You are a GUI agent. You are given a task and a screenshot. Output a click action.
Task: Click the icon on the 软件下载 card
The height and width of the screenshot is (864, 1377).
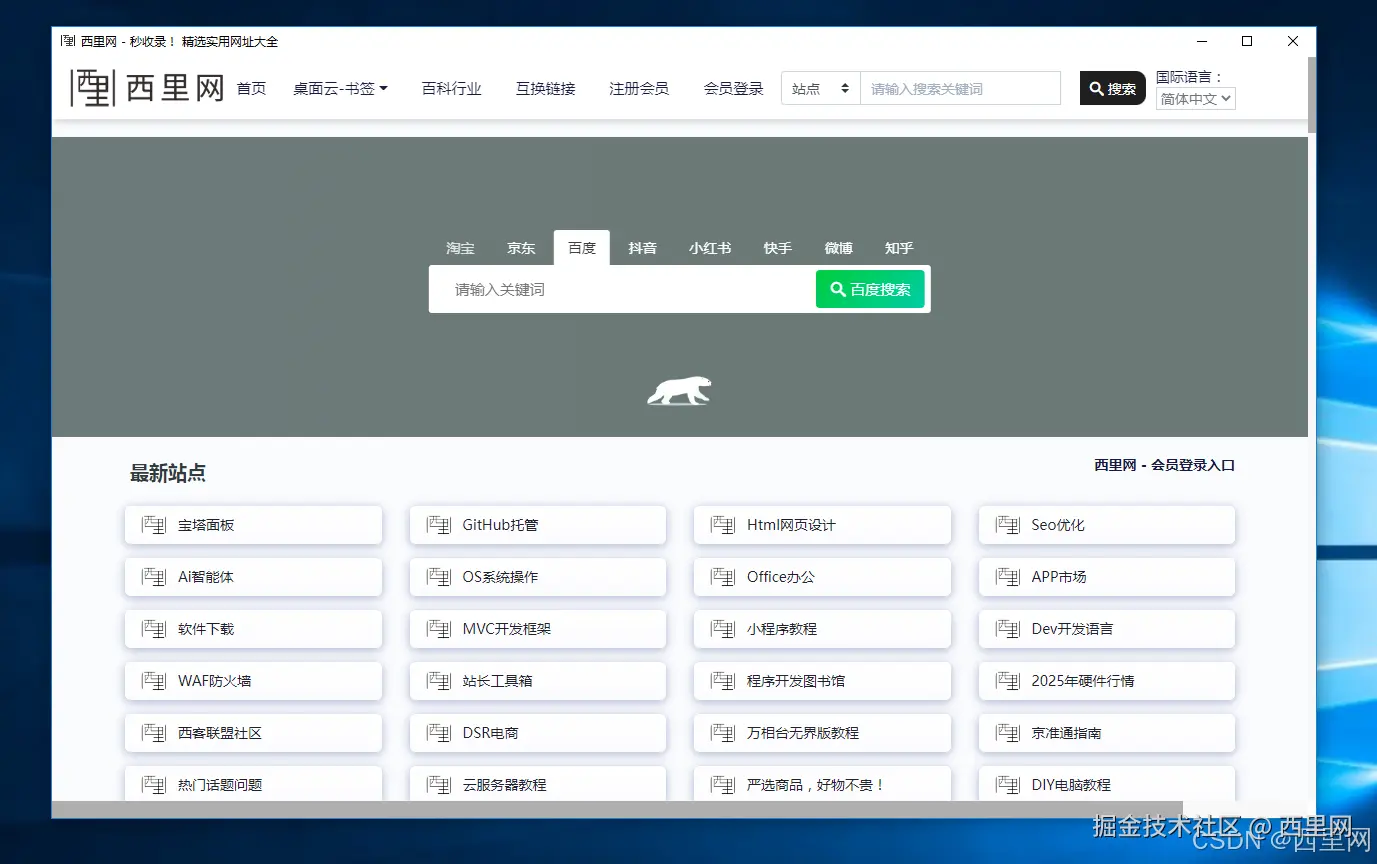pyautogui.click(x=153, y=629)
